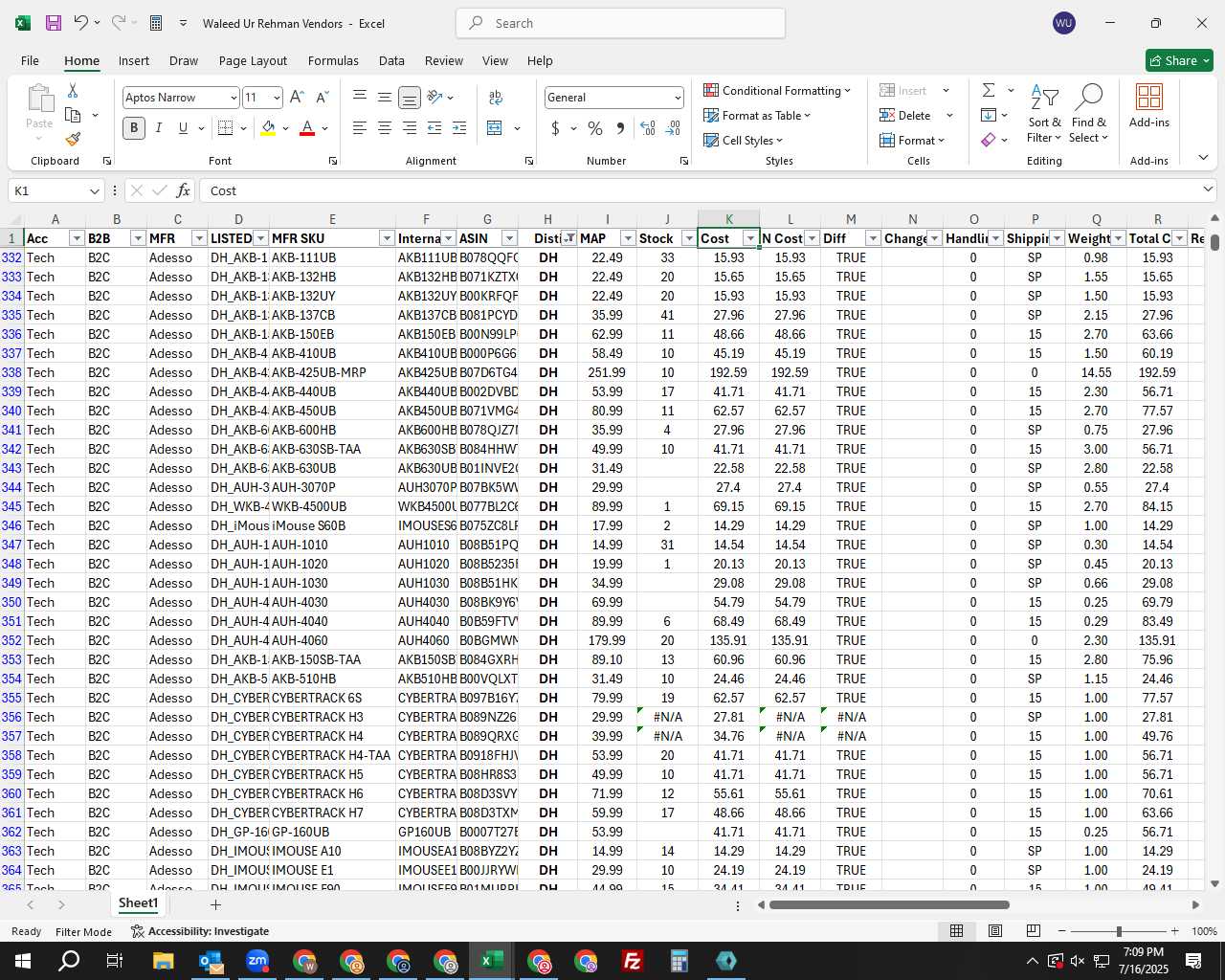
Task: Click the Share button
Action: [1179, 60]
